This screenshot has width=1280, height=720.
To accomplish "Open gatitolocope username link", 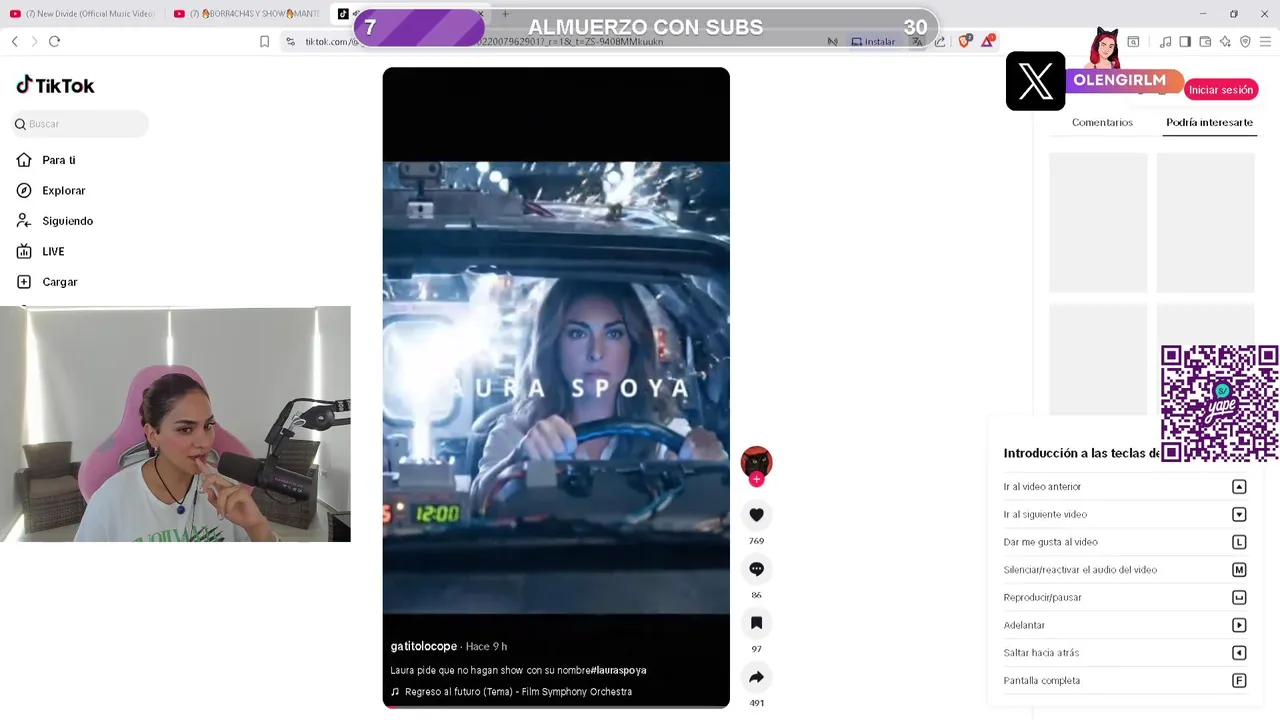I will (423, 646).
